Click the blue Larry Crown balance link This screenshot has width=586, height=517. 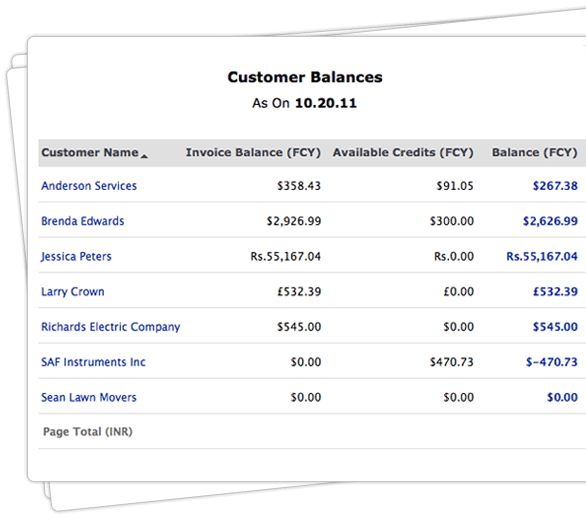click(x=555, y=292)
